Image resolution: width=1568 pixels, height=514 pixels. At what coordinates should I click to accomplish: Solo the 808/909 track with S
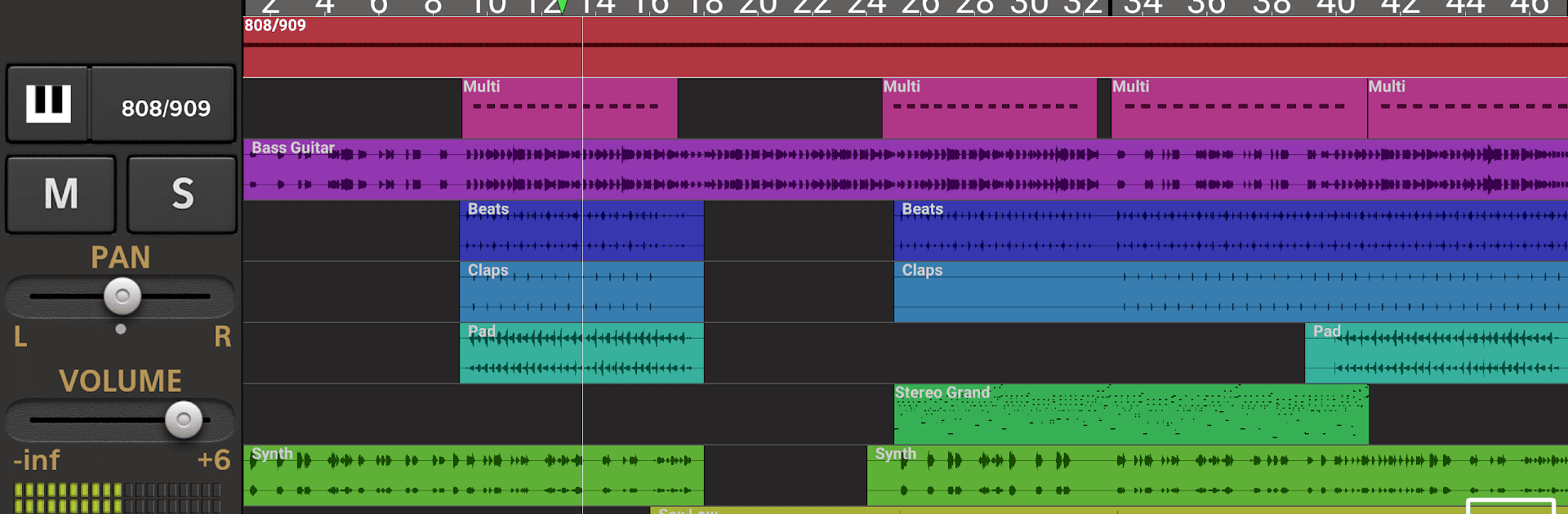(x=182, y=194)
